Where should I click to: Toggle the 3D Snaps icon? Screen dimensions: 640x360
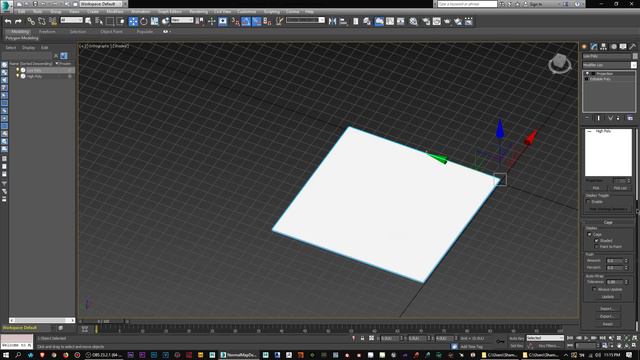pyautogui.click(x=236, y=21)
